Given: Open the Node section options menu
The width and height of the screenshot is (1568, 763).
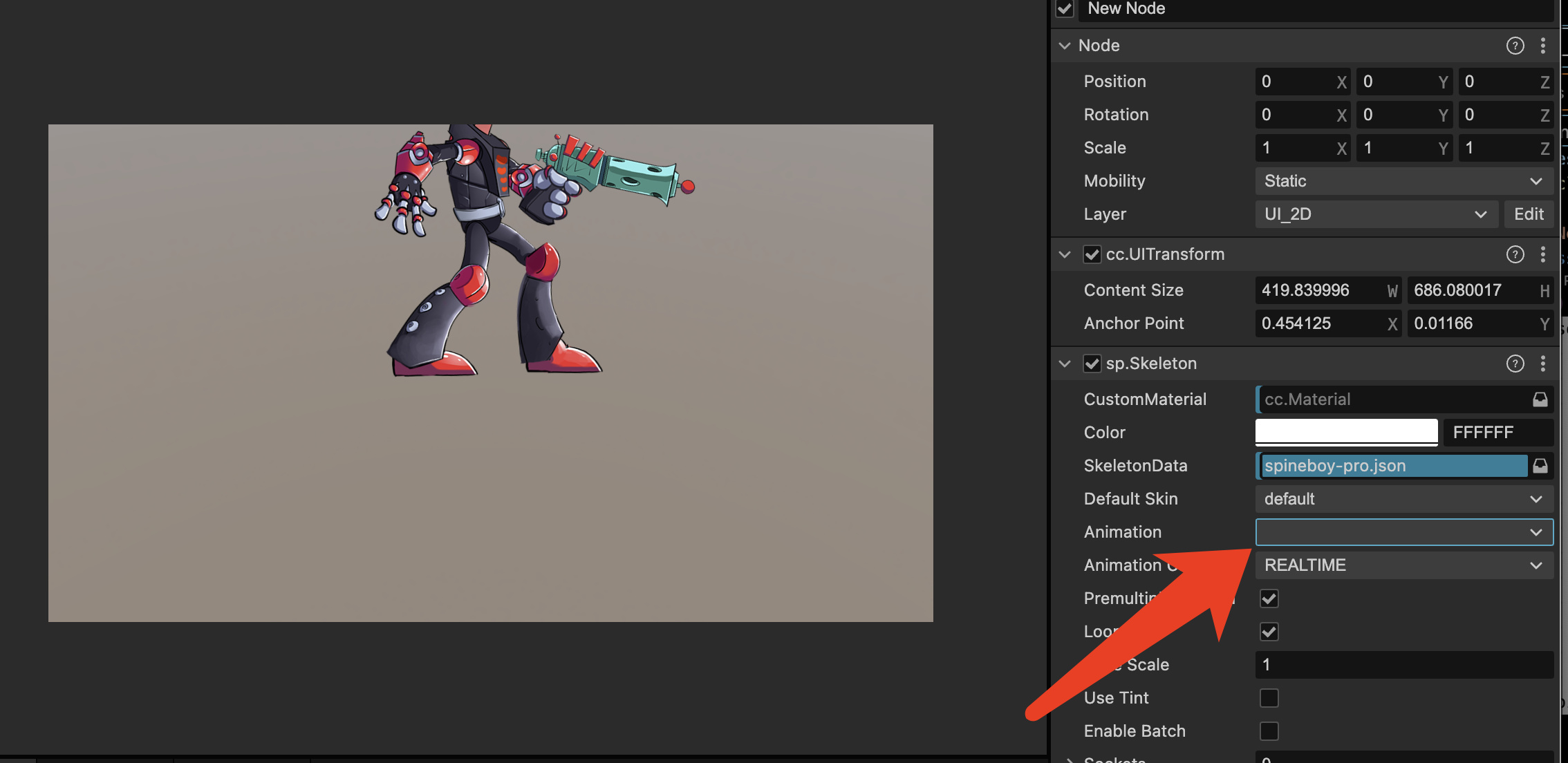Looking at the screenshot, I should coord(1543,46).
